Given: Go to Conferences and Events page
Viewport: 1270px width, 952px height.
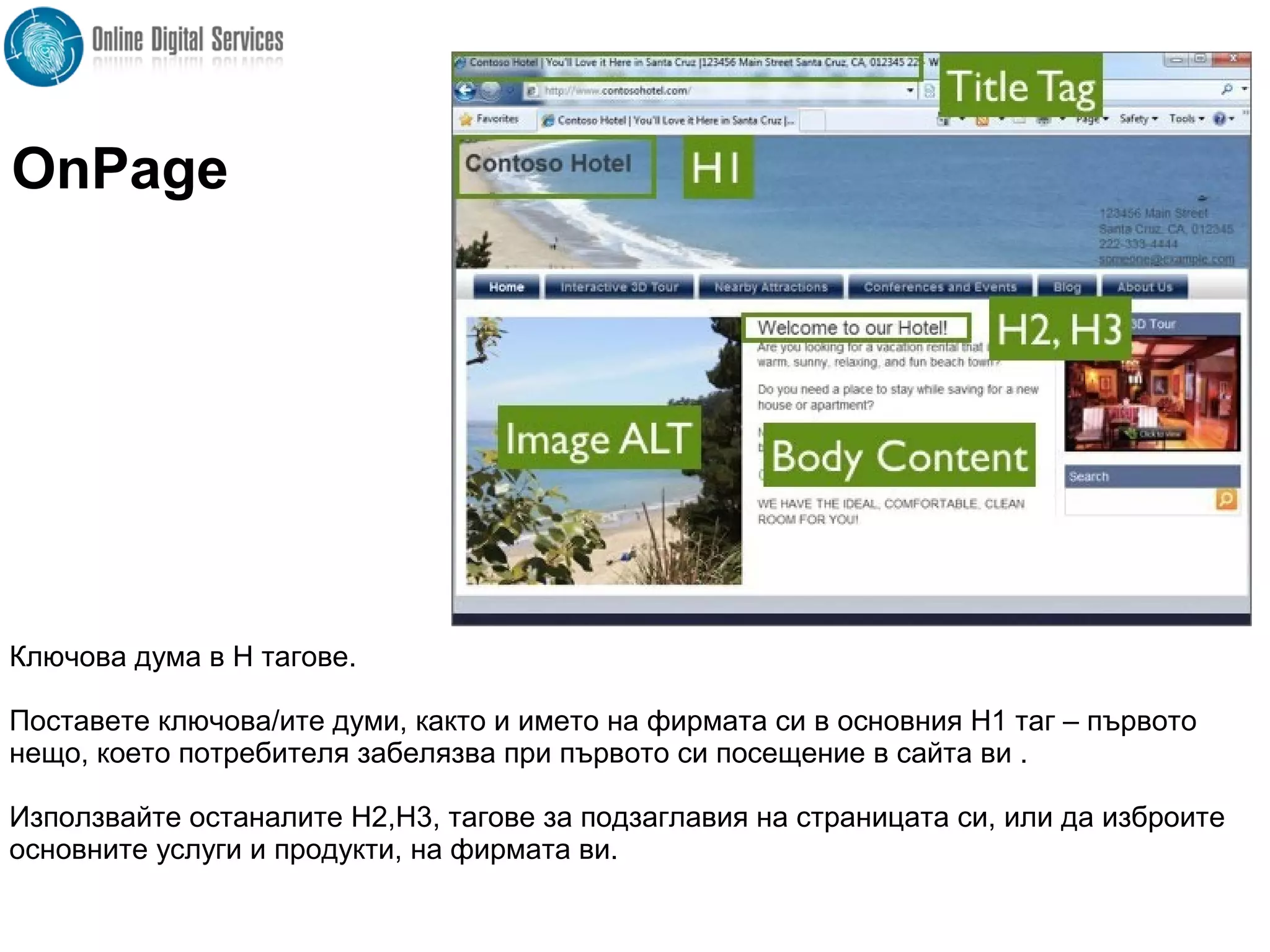Looking at the screenshot, I should [939, 287].
